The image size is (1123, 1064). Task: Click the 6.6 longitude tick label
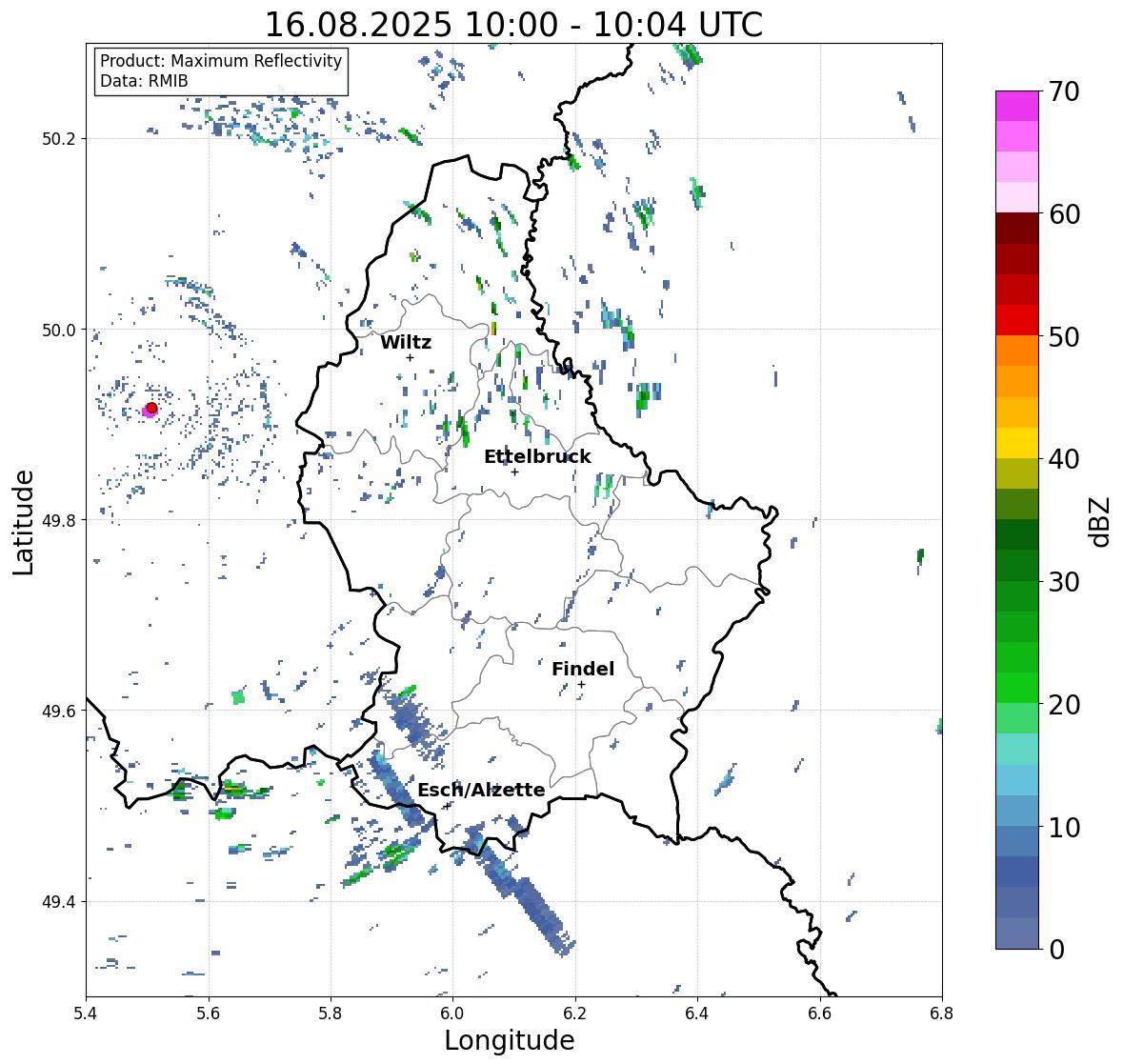click(x=820, y=1014)
